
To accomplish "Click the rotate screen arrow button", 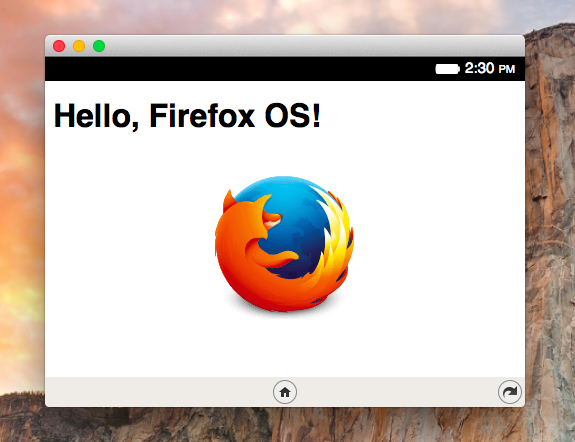I will pos(510,392).
